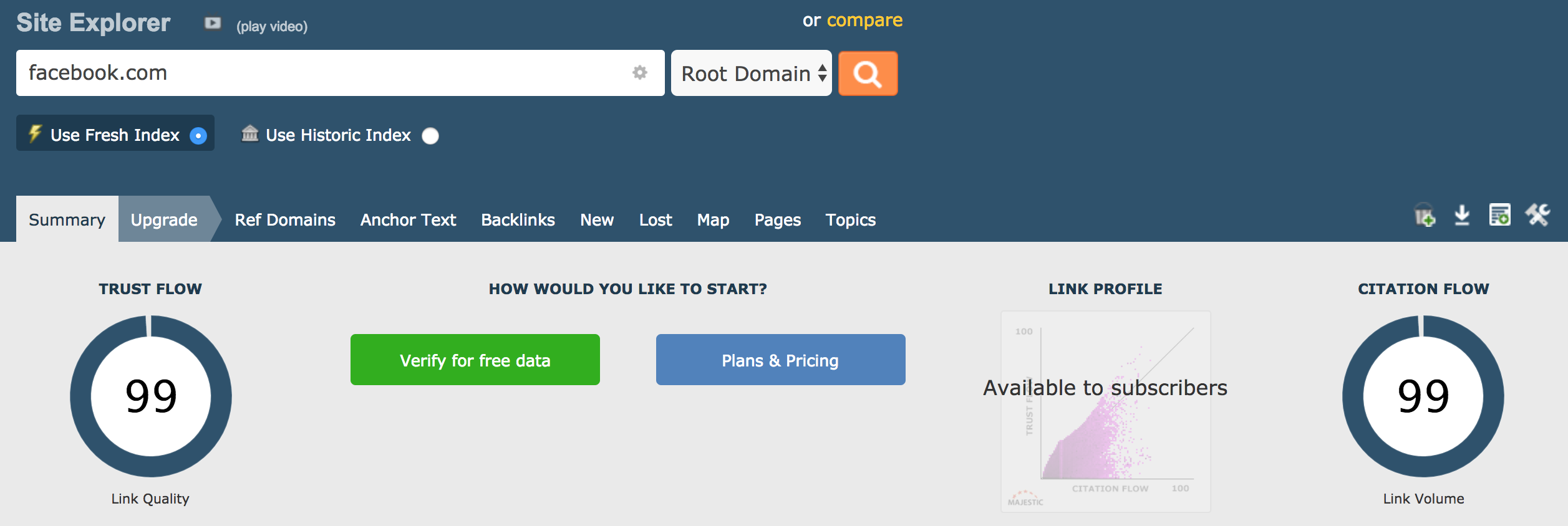Open the Anchor Text tab
Screen dimensions: 1568x526
tap(408, 220)
